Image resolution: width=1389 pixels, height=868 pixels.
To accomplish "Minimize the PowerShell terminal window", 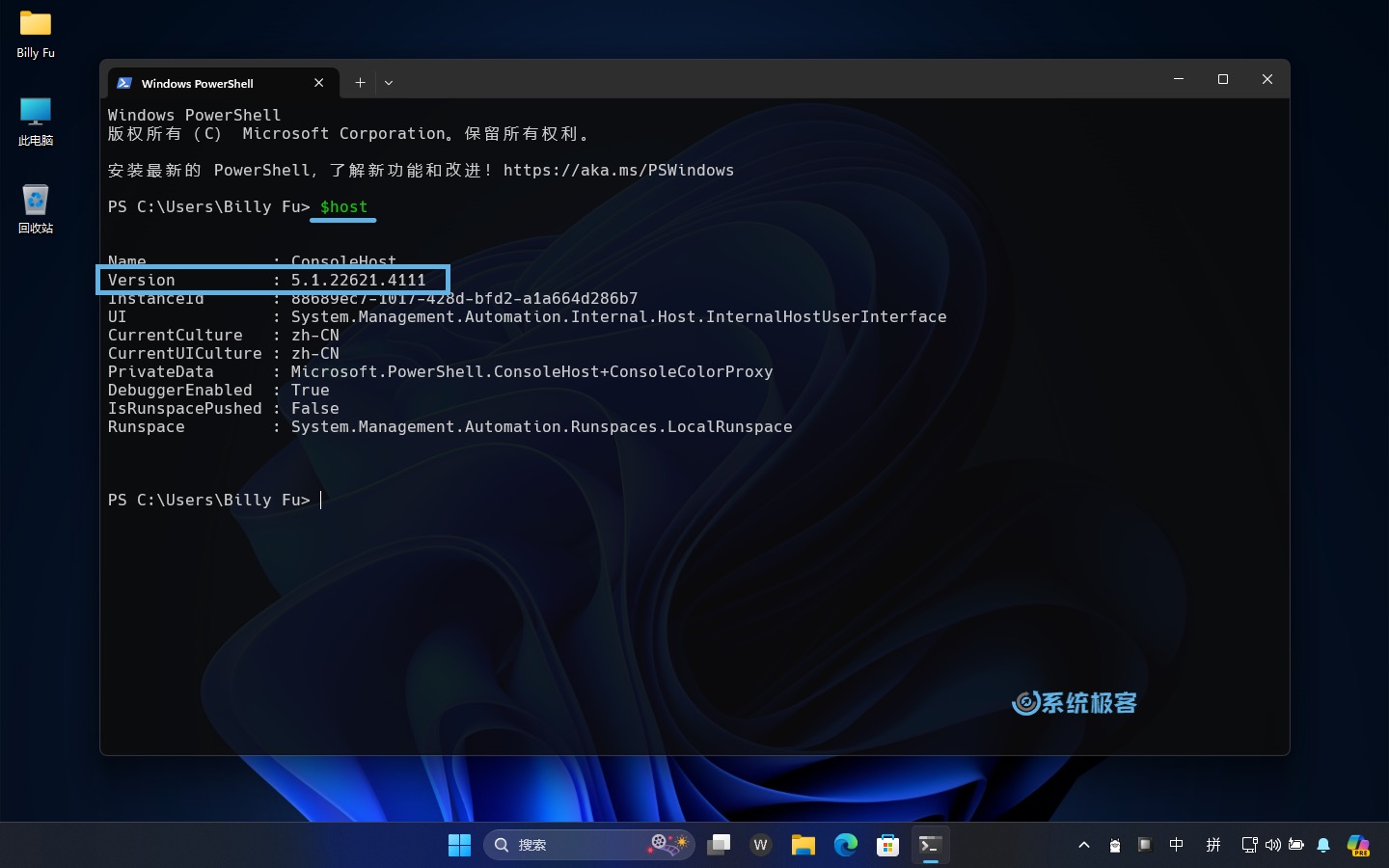I will point(1179,79).
